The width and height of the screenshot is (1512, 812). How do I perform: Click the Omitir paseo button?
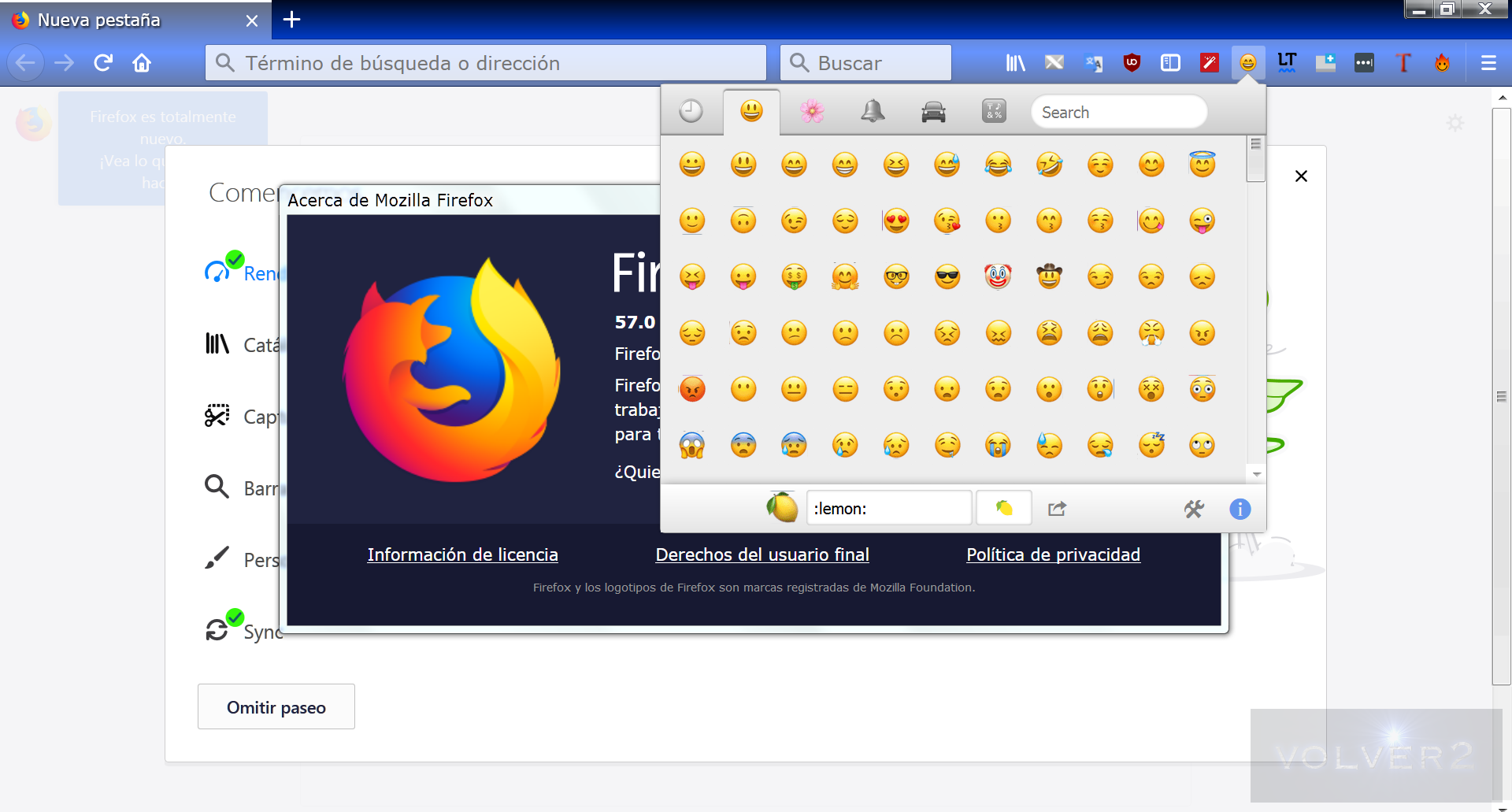pyautogui.click(x=276, y=706)
